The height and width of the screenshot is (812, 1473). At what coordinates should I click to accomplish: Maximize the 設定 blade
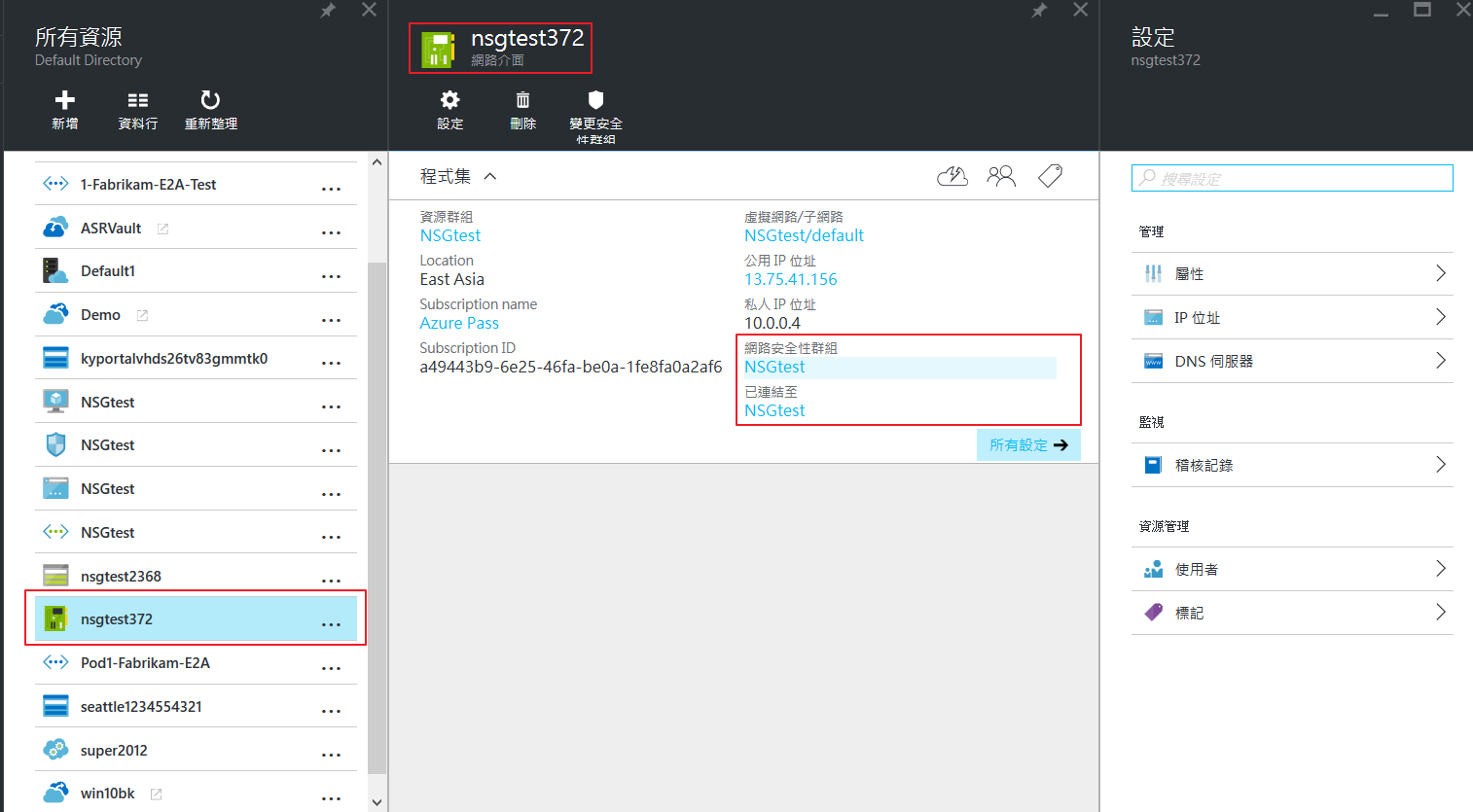(x=1422, y=10)
